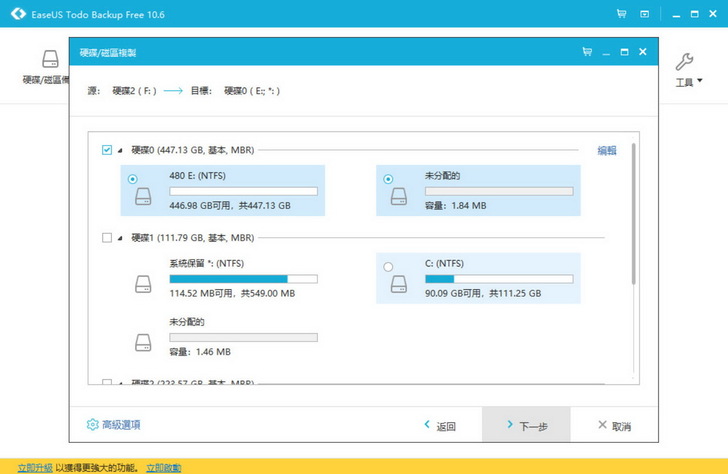This screenshot has width=728, height=474.
Task: Click the 系統保留 partition drive icon
Action: (x=145, y=285)
